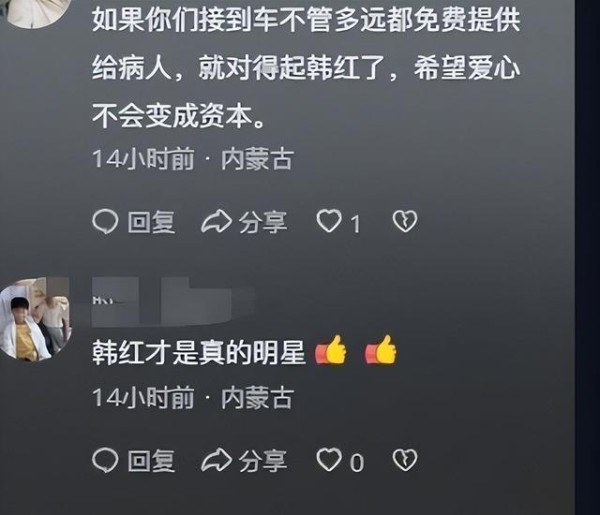Screen dimensions: 600x515
Task: Click the share arrow icon under the 韩红才是真的明星 comment
Action: (216, 460)
